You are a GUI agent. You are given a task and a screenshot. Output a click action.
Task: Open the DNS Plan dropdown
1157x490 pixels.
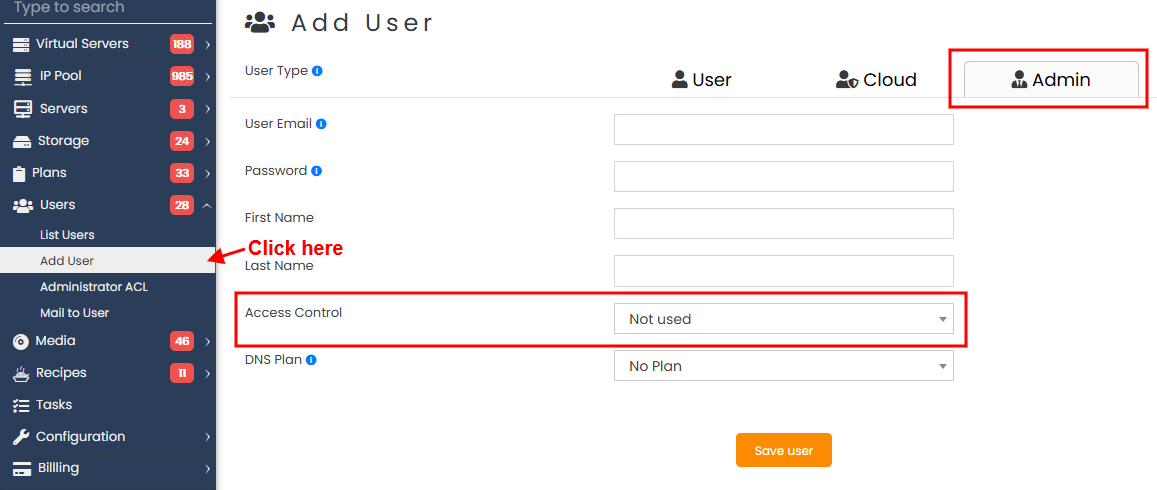point(783,366)
